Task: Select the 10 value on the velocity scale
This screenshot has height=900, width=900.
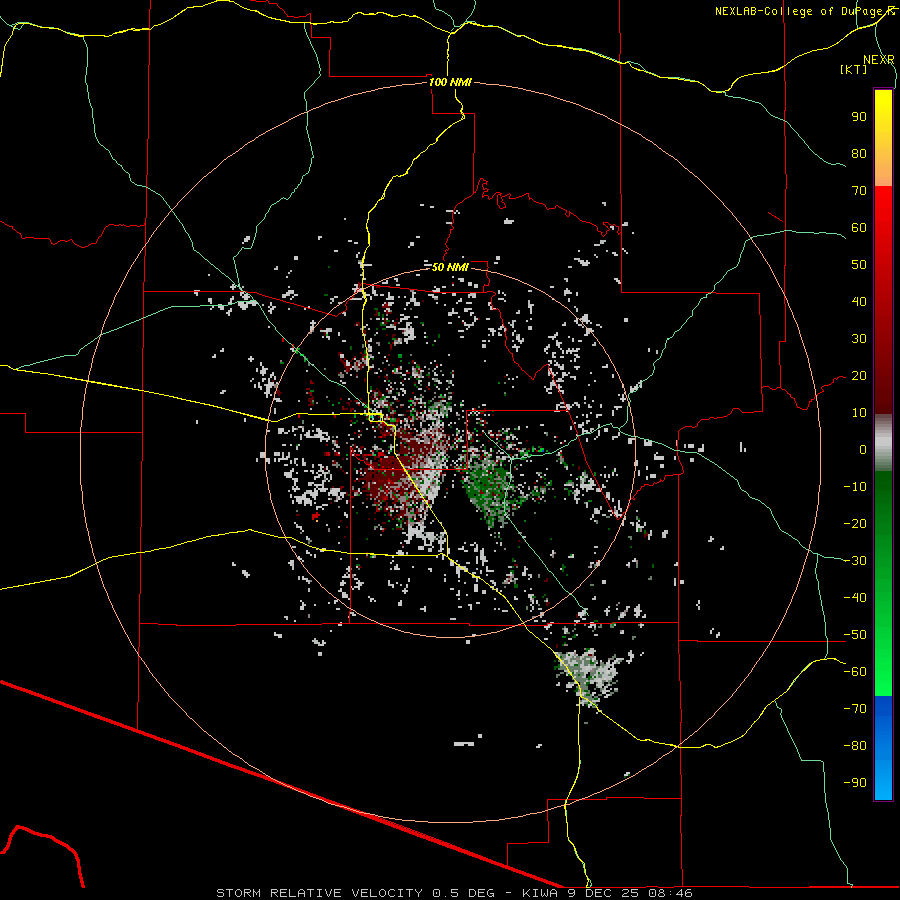Action: click(859, 413)
